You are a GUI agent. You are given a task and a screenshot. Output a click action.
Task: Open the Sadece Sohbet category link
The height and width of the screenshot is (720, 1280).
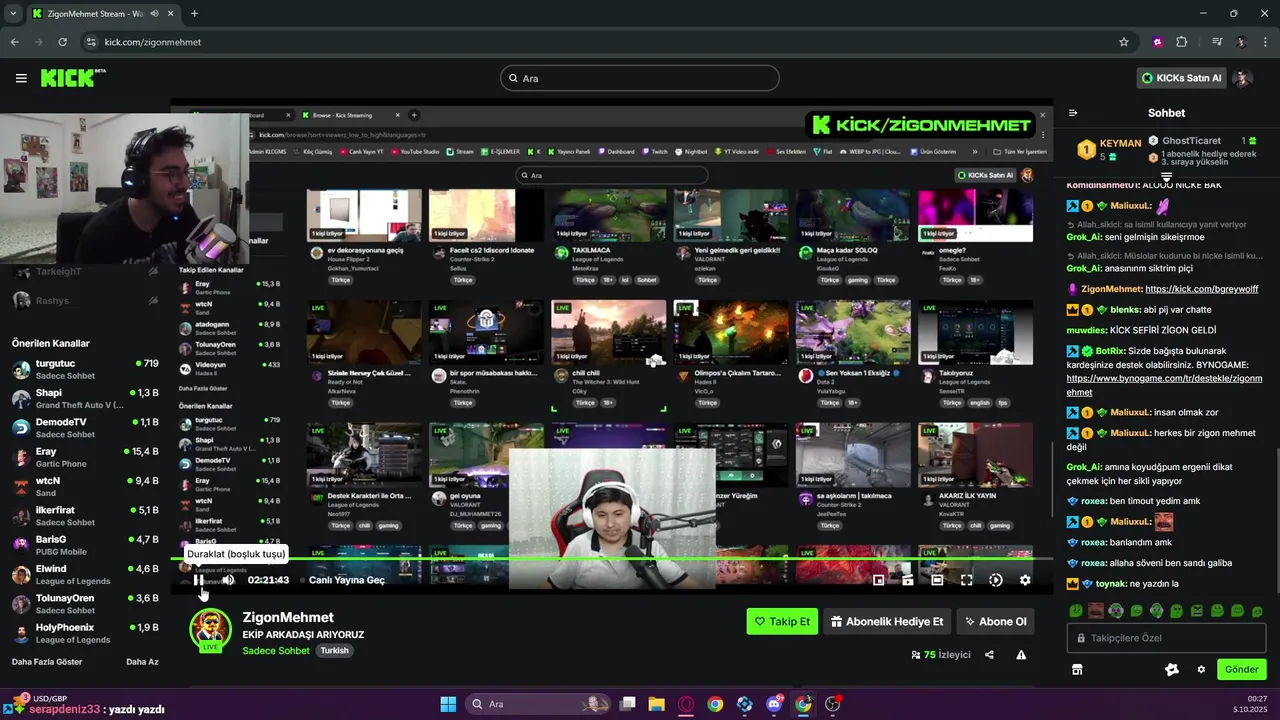276,651
